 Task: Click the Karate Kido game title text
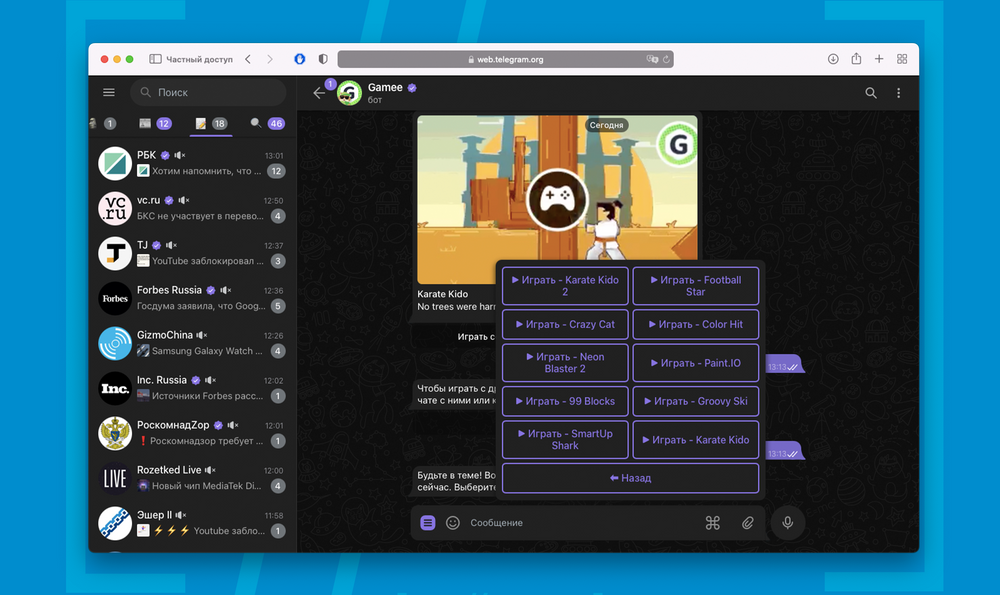point(443,294)
